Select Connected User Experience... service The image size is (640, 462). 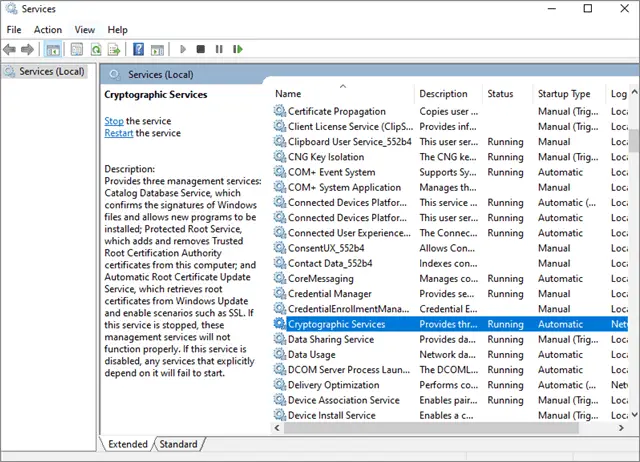[451, 233]
